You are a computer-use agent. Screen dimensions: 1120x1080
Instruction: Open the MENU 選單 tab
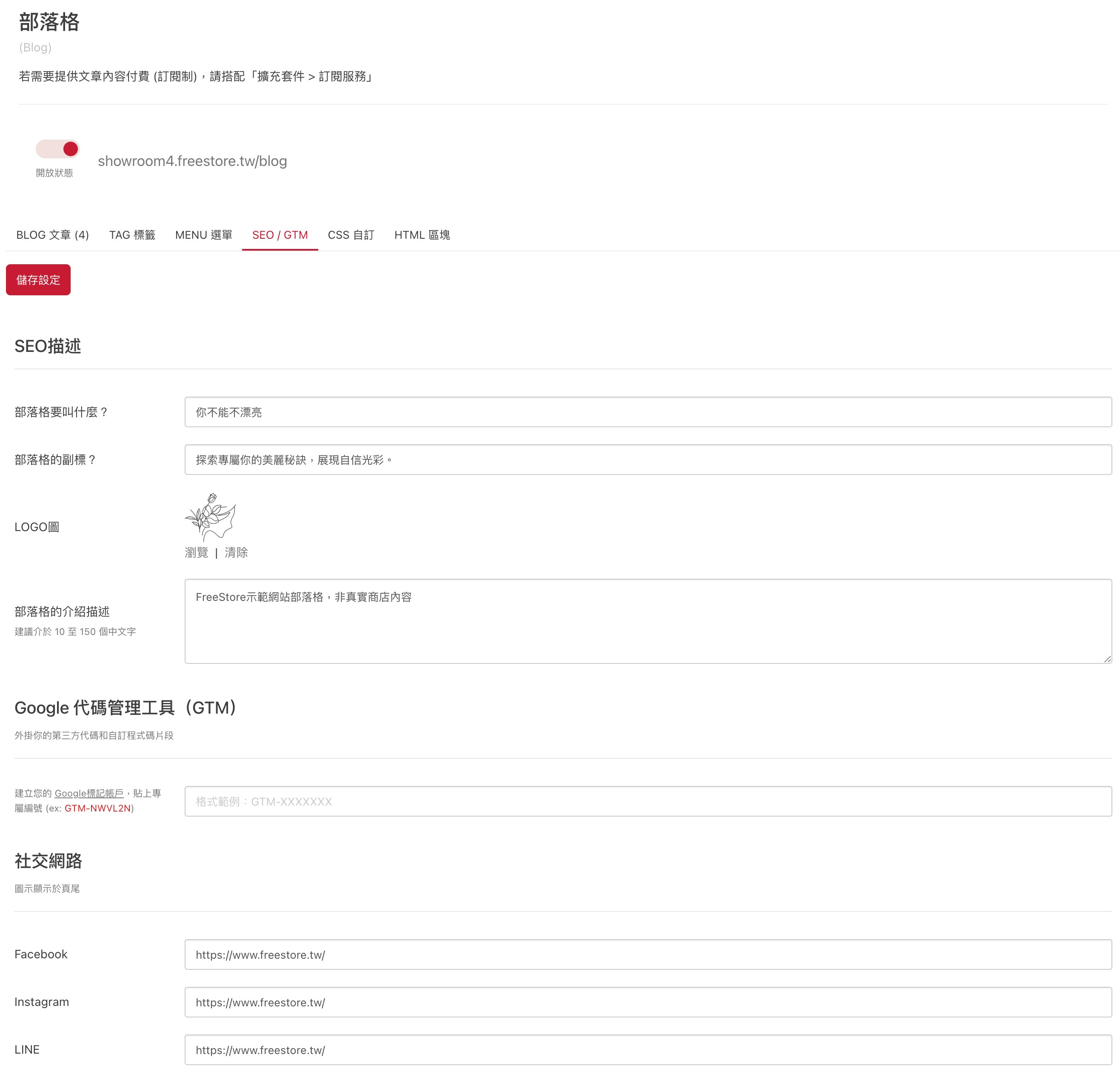203,235
